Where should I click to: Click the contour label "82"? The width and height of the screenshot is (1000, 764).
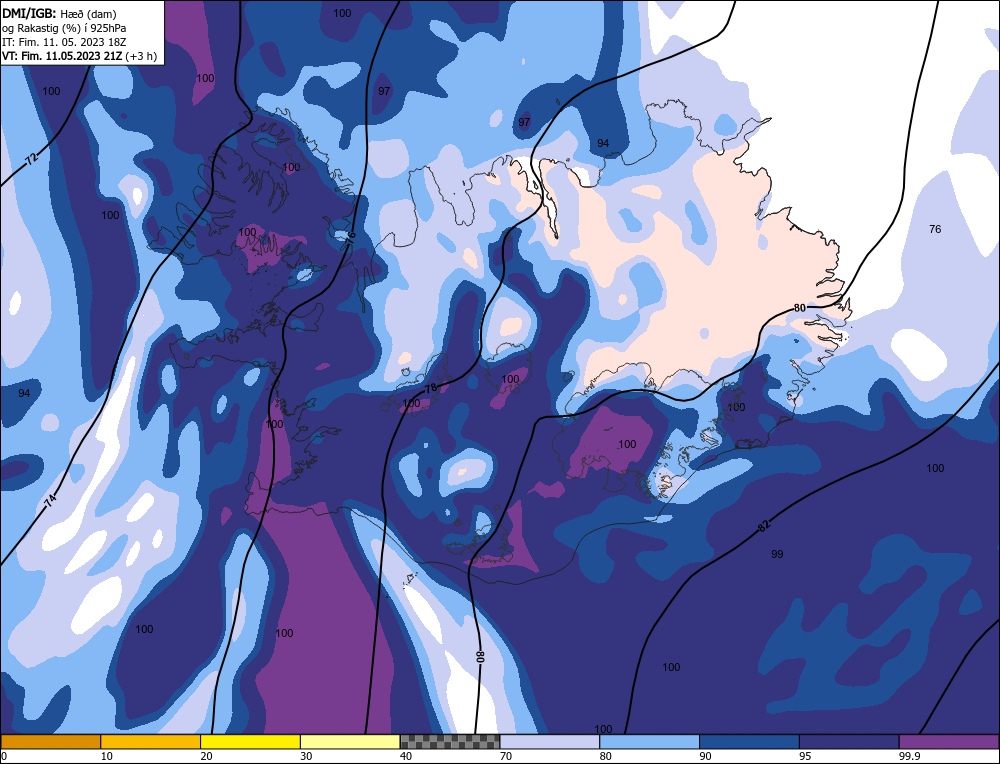(763, 526)
